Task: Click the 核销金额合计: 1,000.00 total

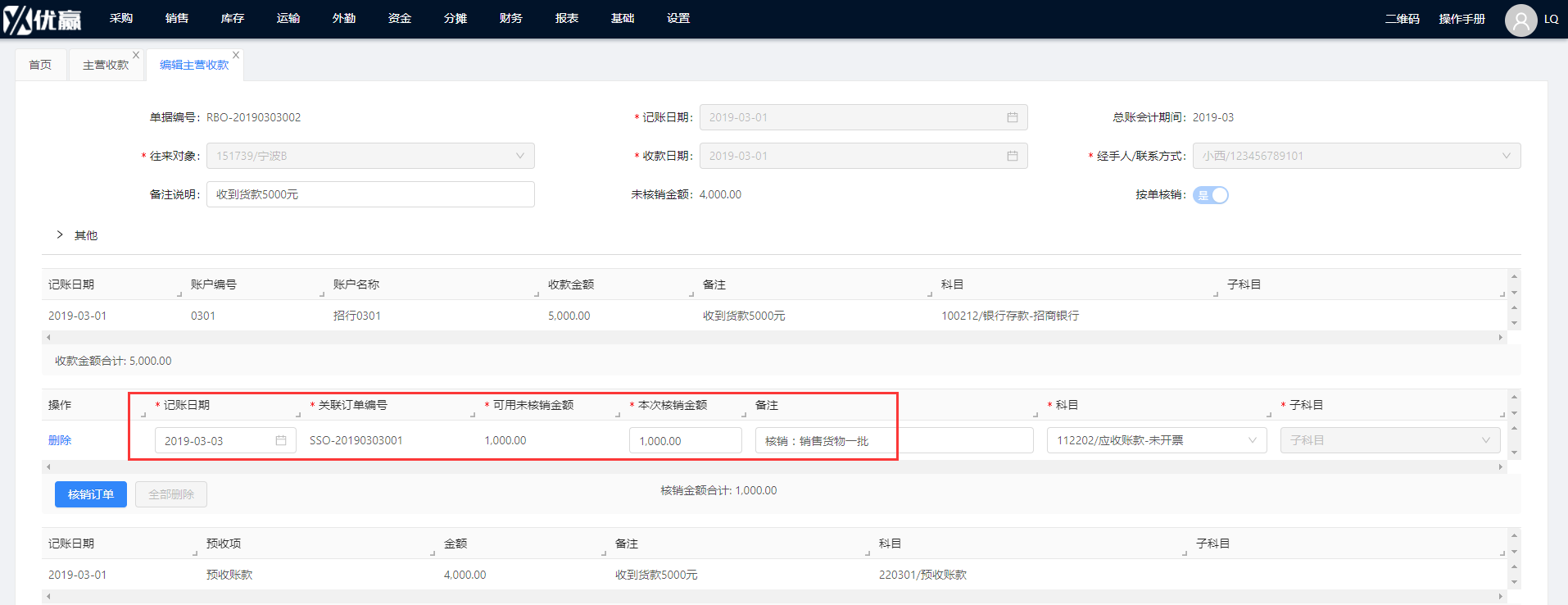Action: tap(719, 490)
